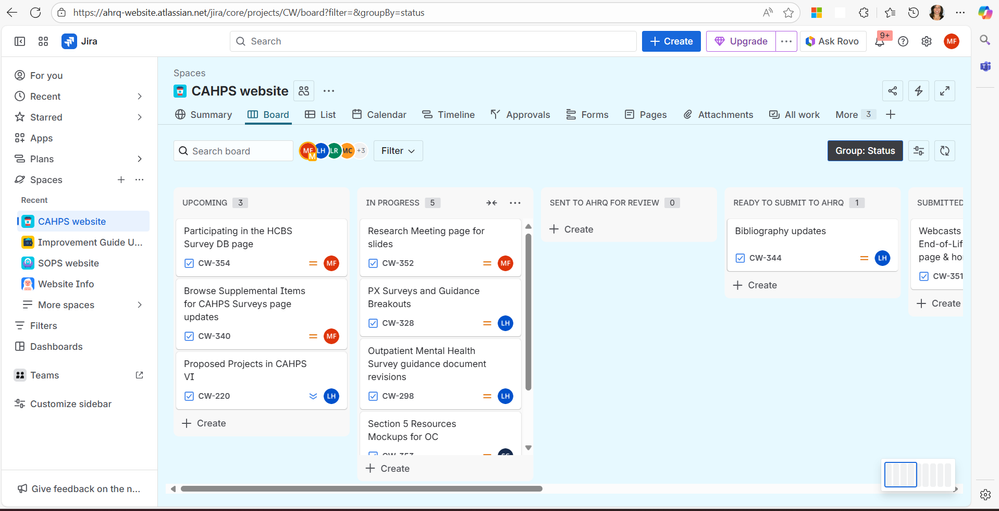Open the Attachments tab
Image resolution: width=999 pixels, height=511 pixels.
click(x=718, y=115)
